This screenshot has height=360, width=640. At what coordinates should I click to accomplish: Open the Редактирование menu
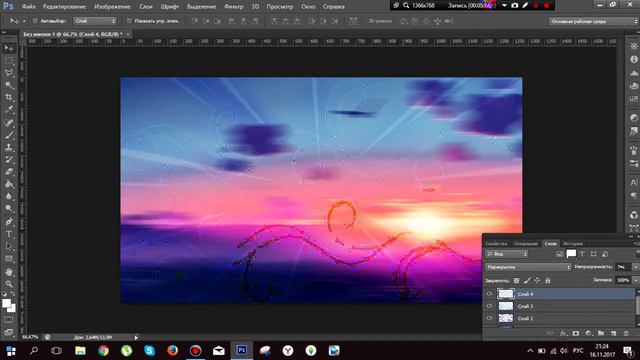(x=64, y=7)
